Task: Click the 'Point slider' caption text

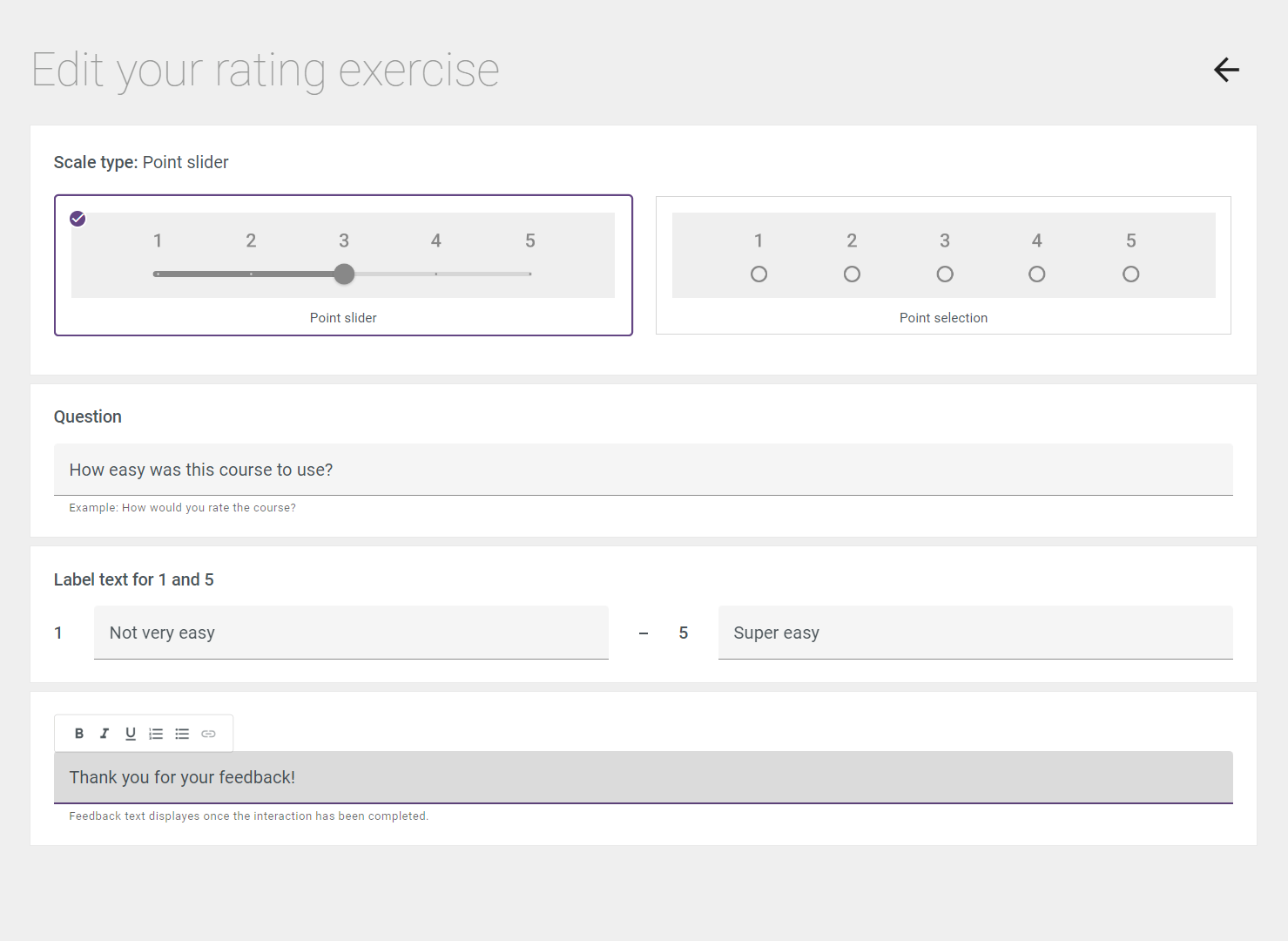Action: tap(343, 318)
